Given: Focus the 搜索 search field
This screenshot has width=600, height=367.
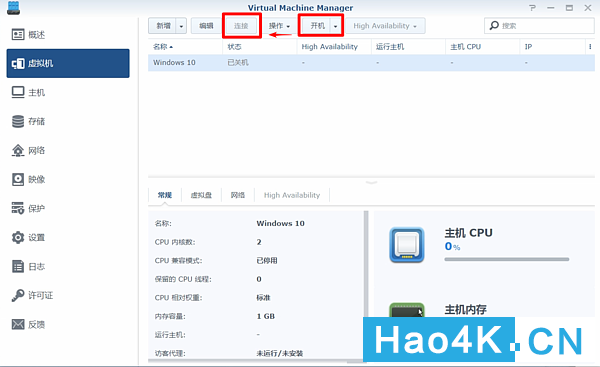Looking at the screenshot, I should 539,26.
